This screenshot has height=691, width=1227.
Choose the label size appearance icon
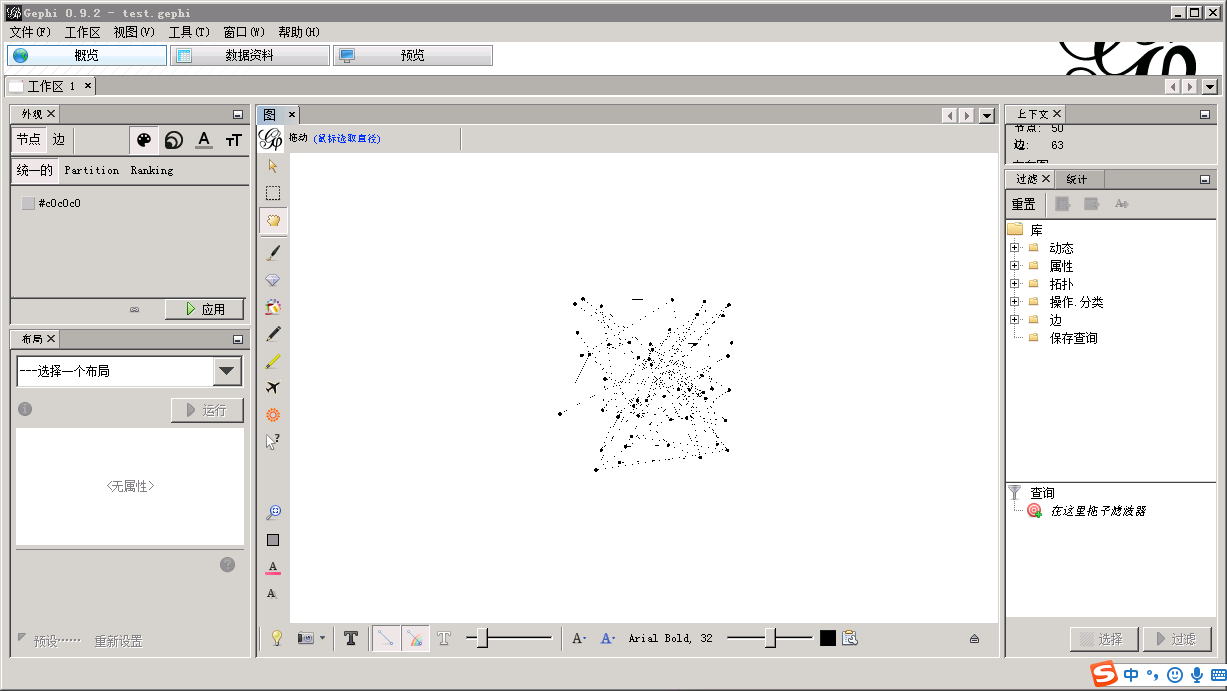(233, 140)
